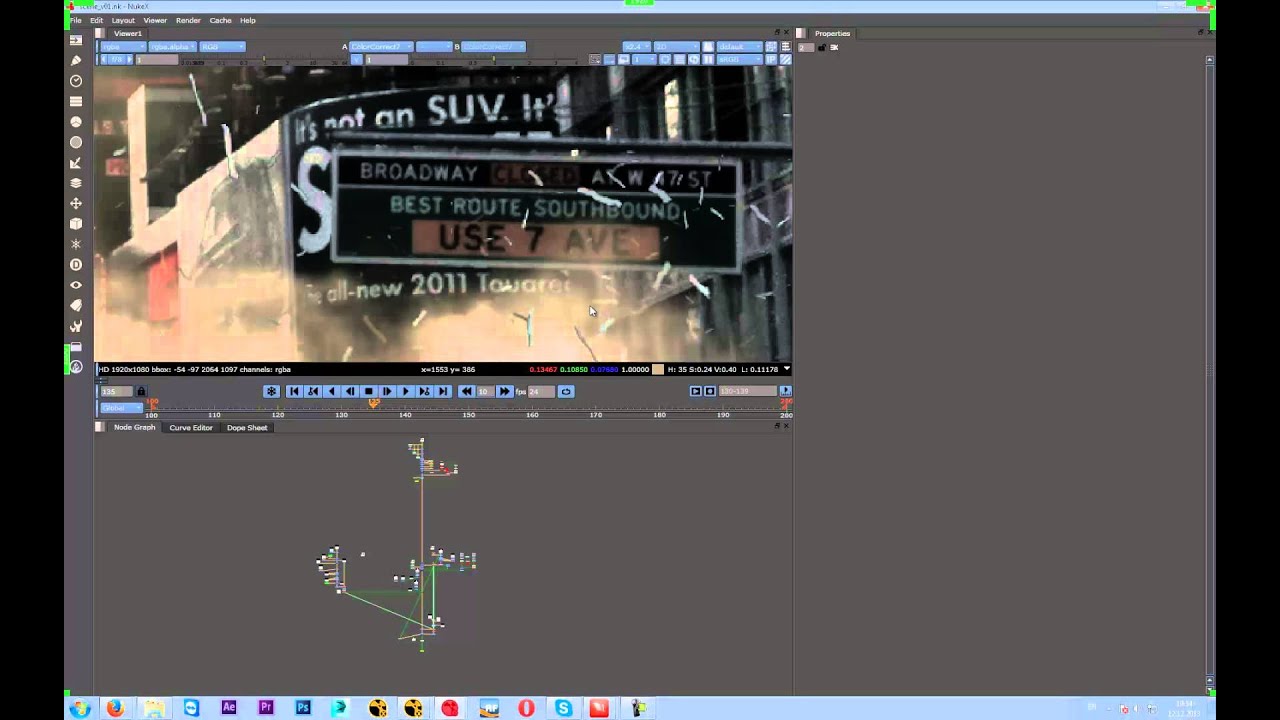This screenshot has width=1280, height=720.
Task: Skip forward by ten frames
Action: [503, 391]
